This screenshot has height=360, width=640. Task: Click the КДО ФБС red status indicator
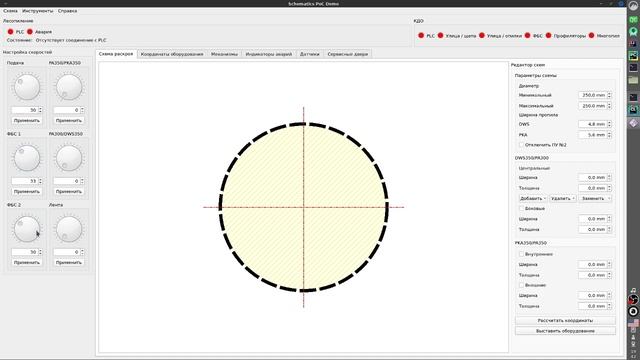tap(527, 36)
